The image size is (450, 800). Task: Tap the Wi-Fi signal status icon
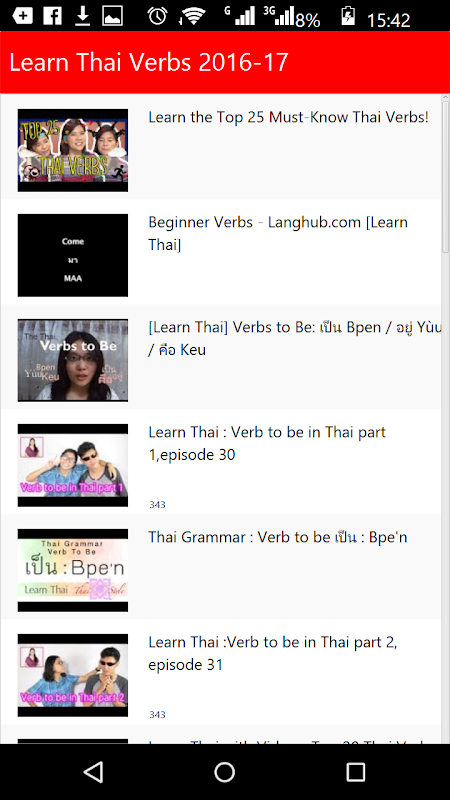192,16
